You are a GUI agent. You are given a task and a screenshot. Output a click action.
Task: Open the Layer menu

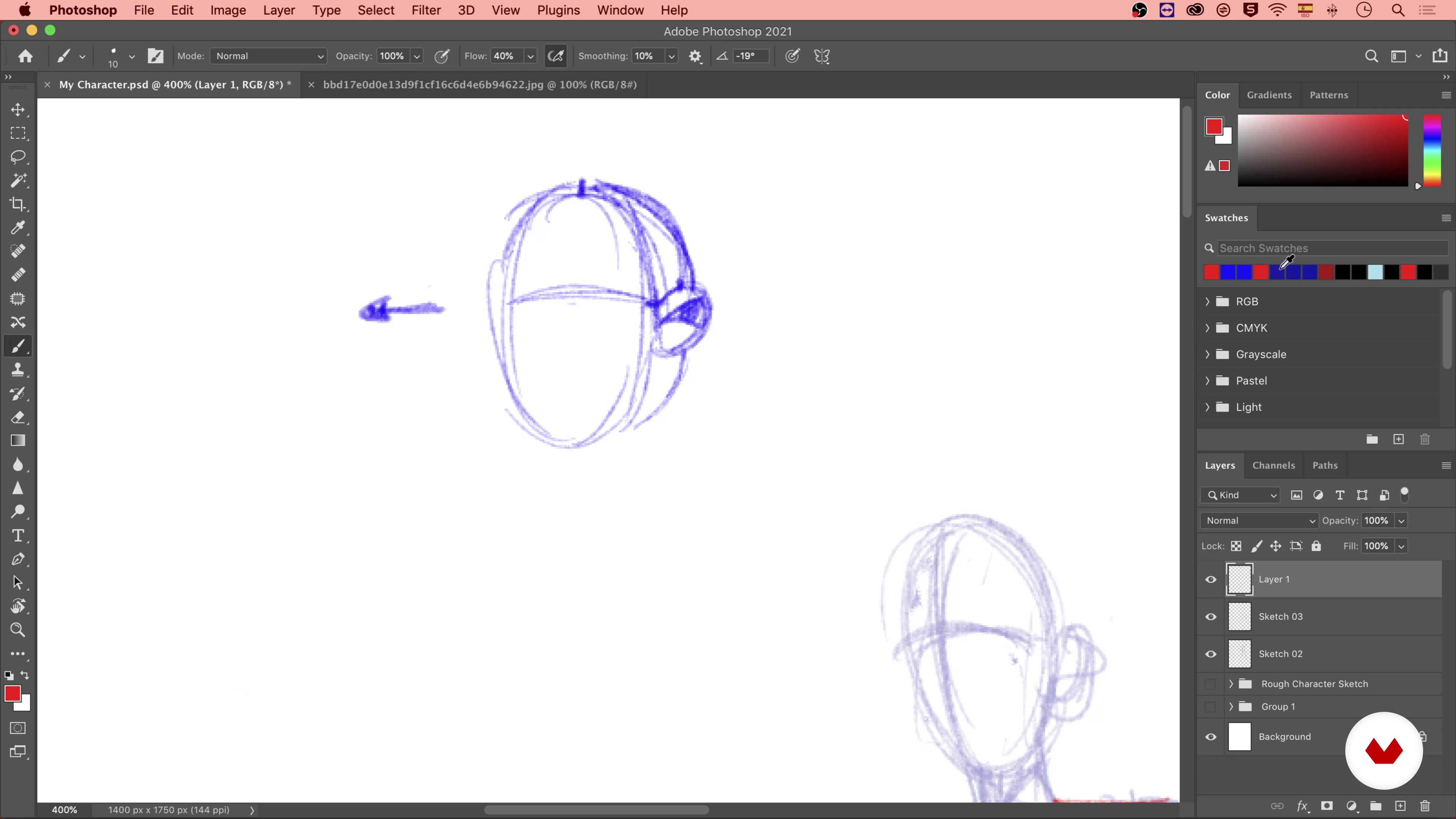(x=279, y=10)
